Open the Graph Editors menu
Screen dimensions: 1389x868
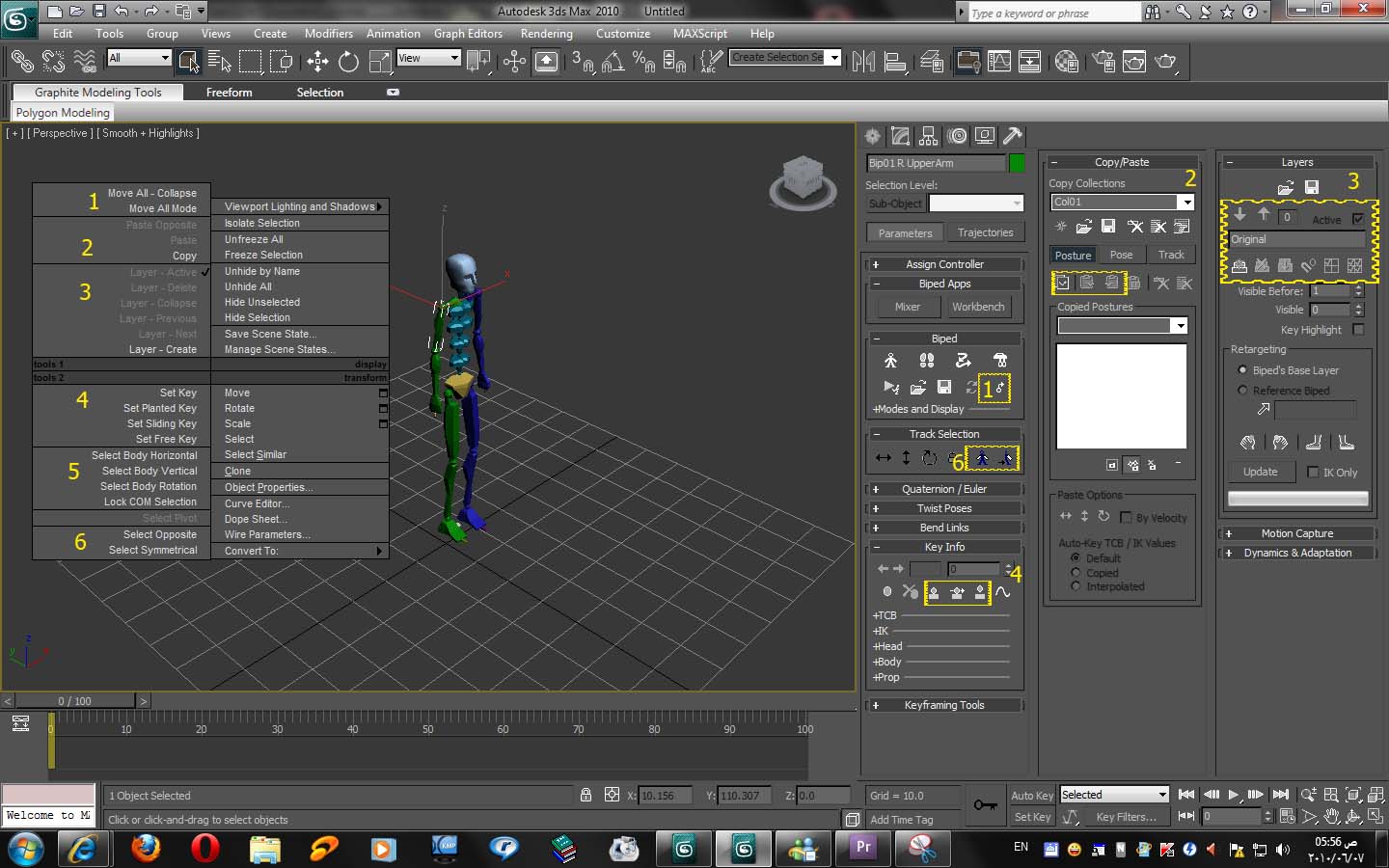click(468, 33)
